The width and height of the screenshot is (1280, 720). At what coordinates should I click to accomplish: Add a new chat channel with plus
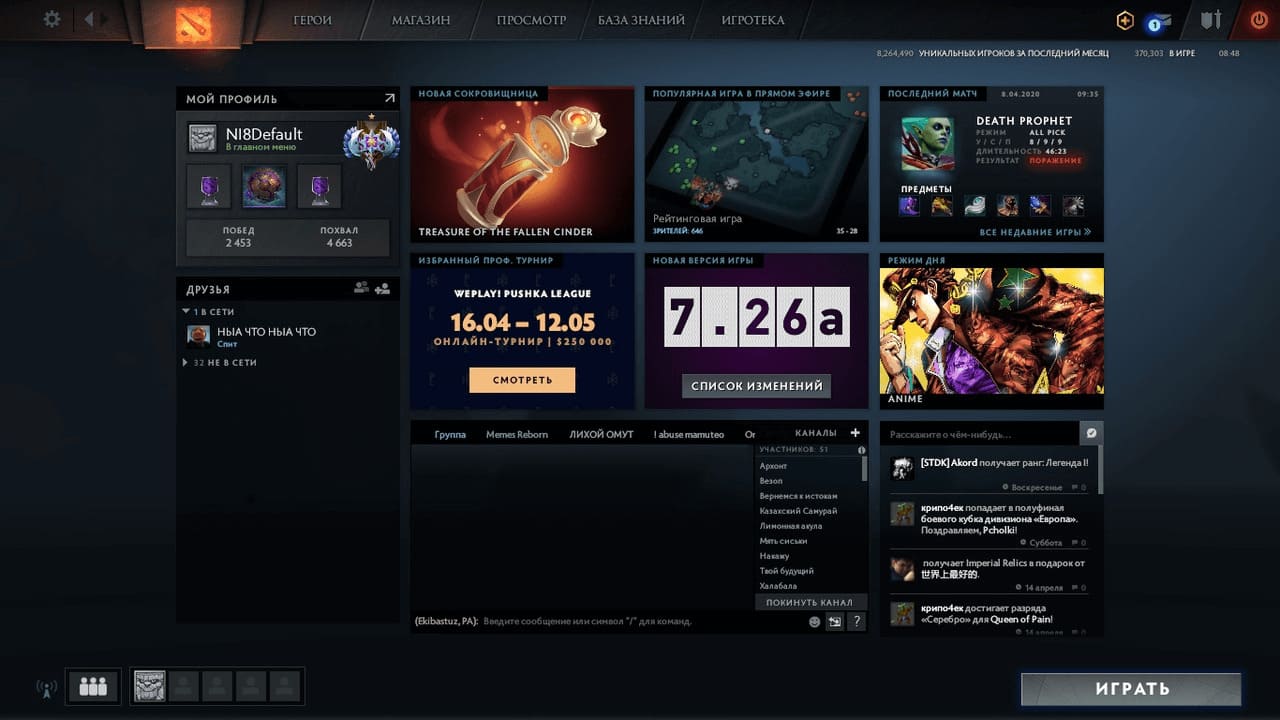(x=855, y=433)
